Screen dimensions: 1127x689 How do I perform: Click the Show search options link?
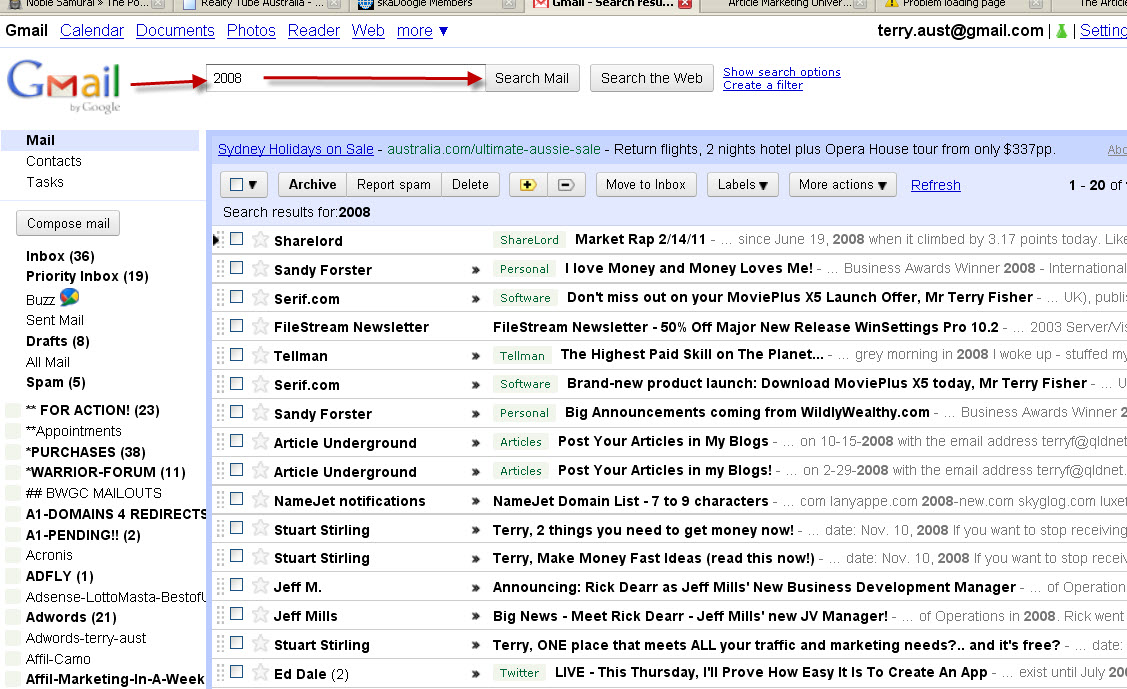coord(781,72)
